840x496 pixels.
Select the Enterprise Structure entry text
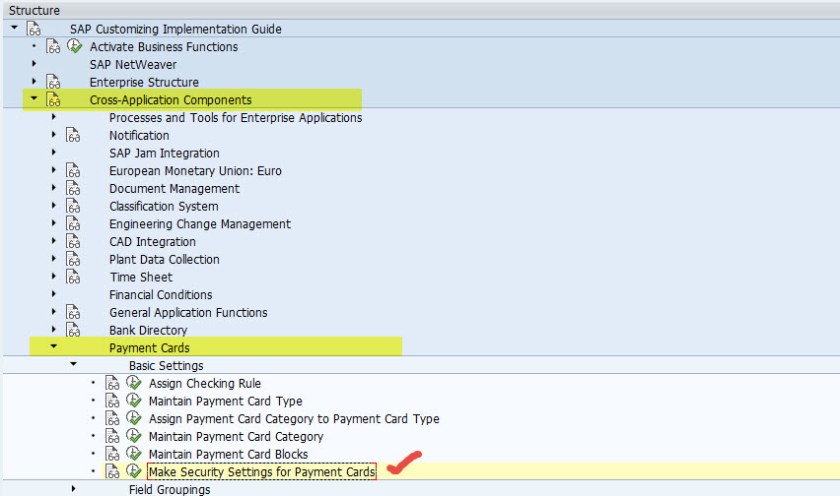tap(144, 82)
